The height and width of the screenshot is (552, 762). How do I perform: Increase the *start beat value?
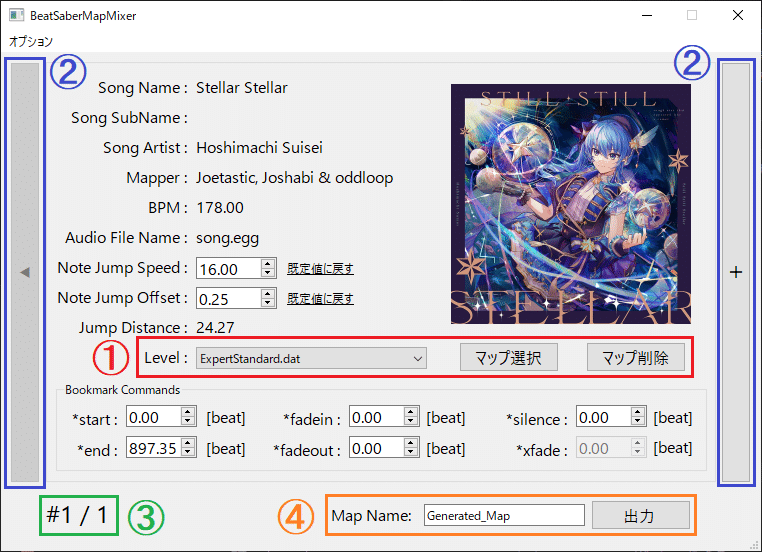click(x=188, y=413)
